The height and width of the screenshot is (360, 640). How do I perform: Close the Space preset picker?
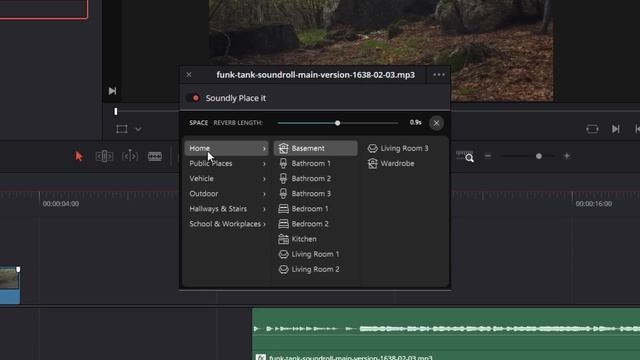point(436,123)
